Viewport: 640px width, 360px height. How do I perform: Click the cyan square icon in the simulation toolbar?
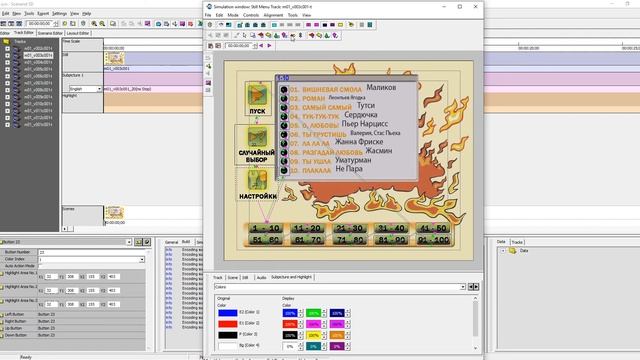[x=274, y=25]
